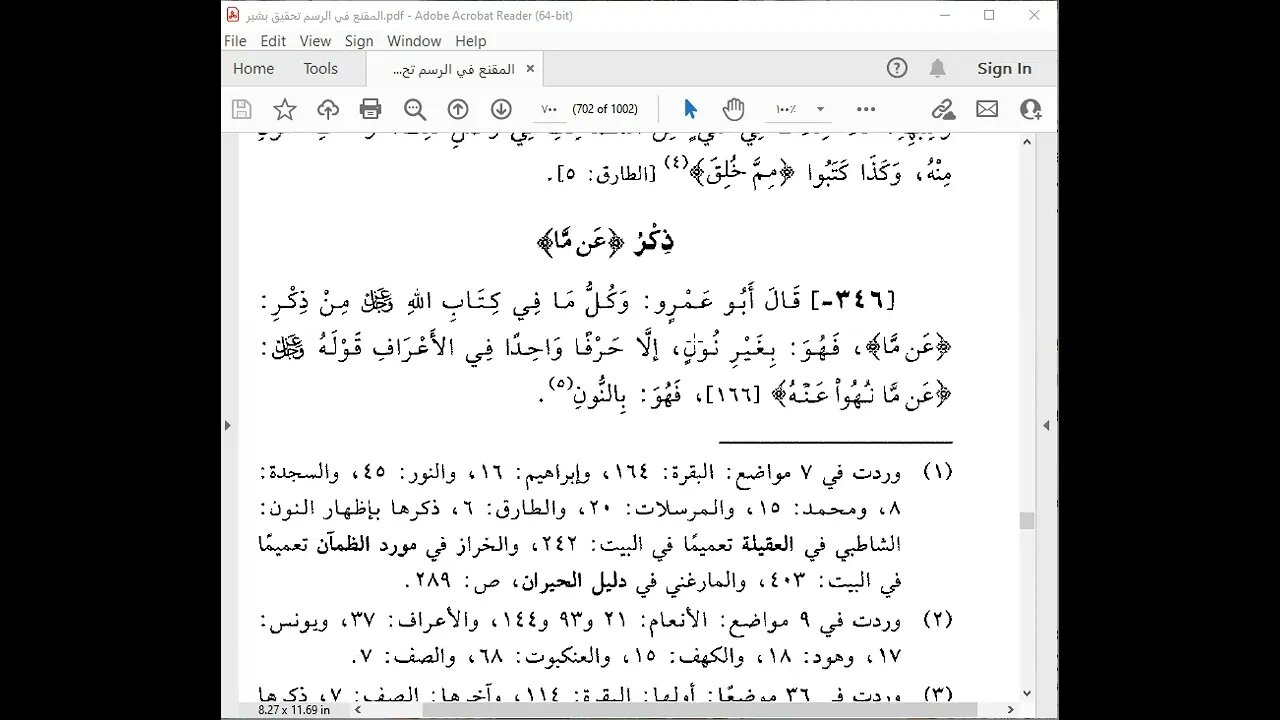1280x720 pixels.
Task: Select the open PDF document tab
Action: (x=452, y=69)
